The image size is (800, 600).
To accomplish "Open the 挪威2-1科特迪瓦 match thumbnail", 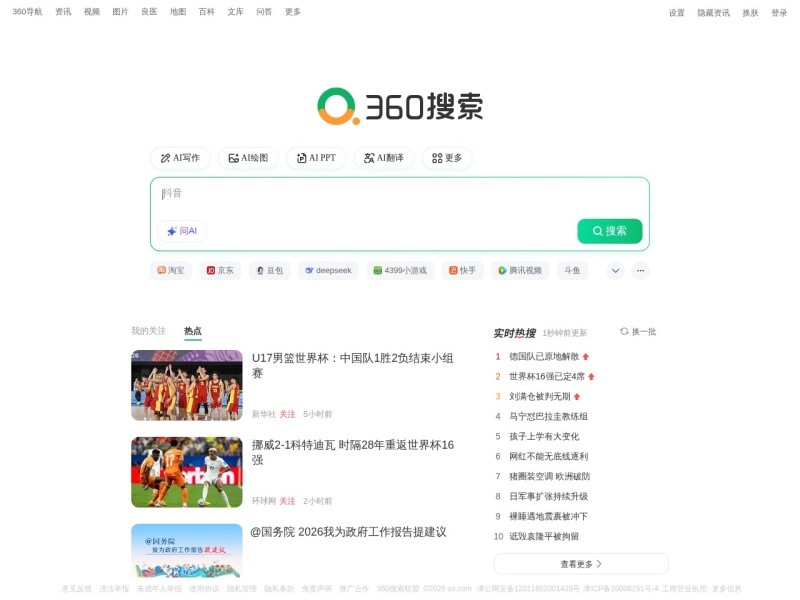I will point(187,472).
